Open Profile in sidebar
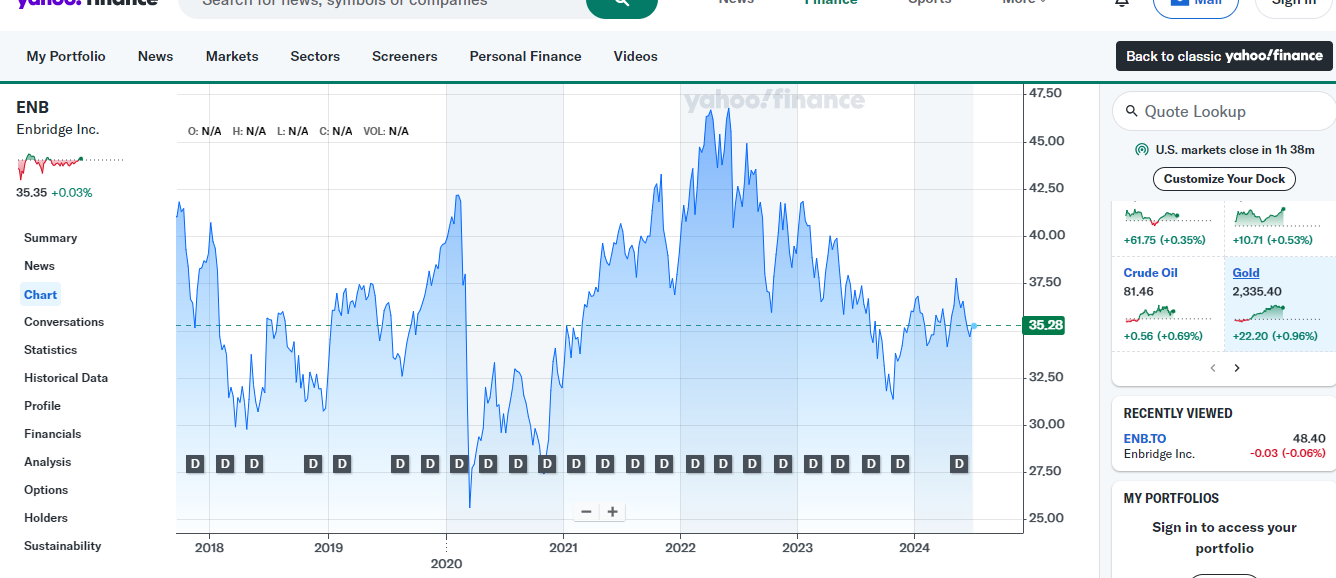This screenshot has width=1336, height=578. (43, 406)
